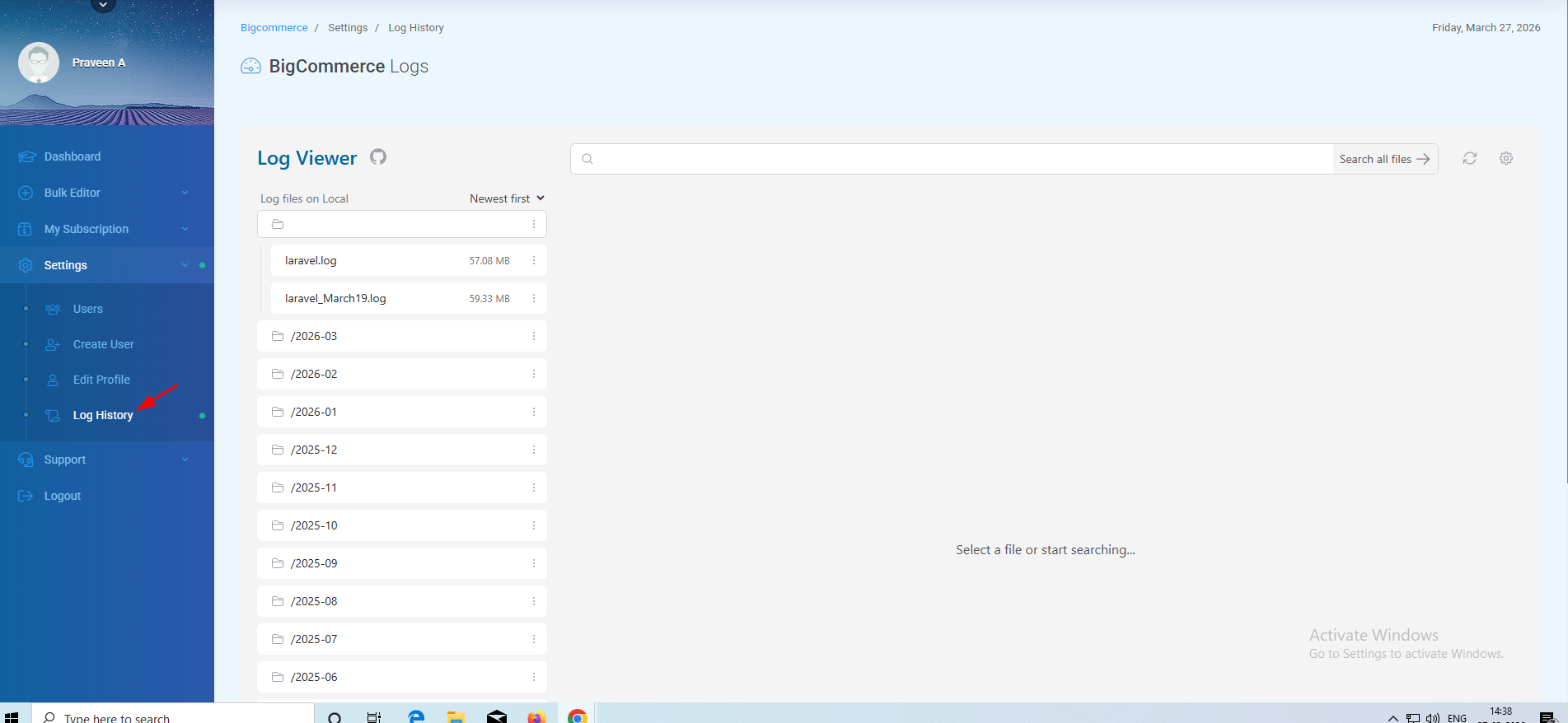Open the Log Viewer GitHub icon
1568x723 pixels.
pyautogui.click(x=378, y=156)
